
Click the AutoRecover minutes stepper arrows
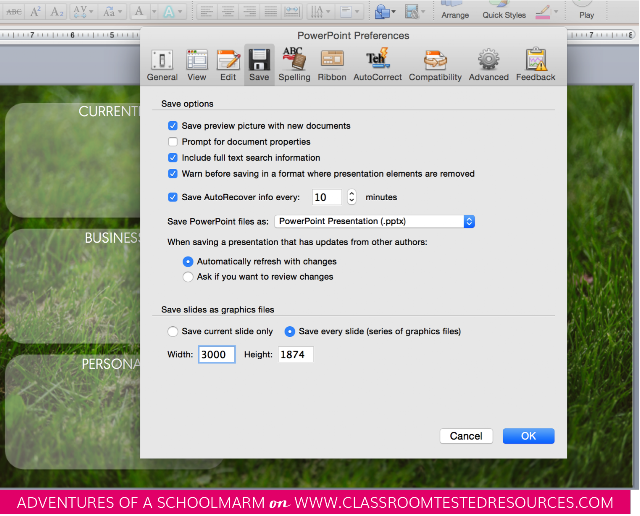tap(351, 197)
